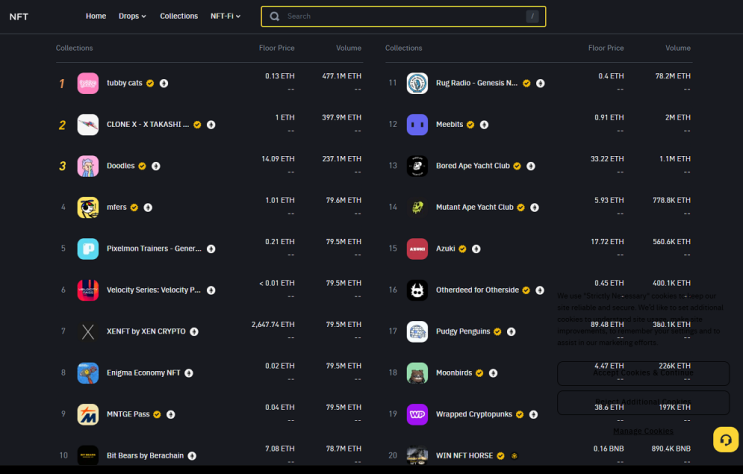The width and height of the screenshot is (743, 474).
Task: Expand the Drops dropdown menu
Action: point(132,16)
